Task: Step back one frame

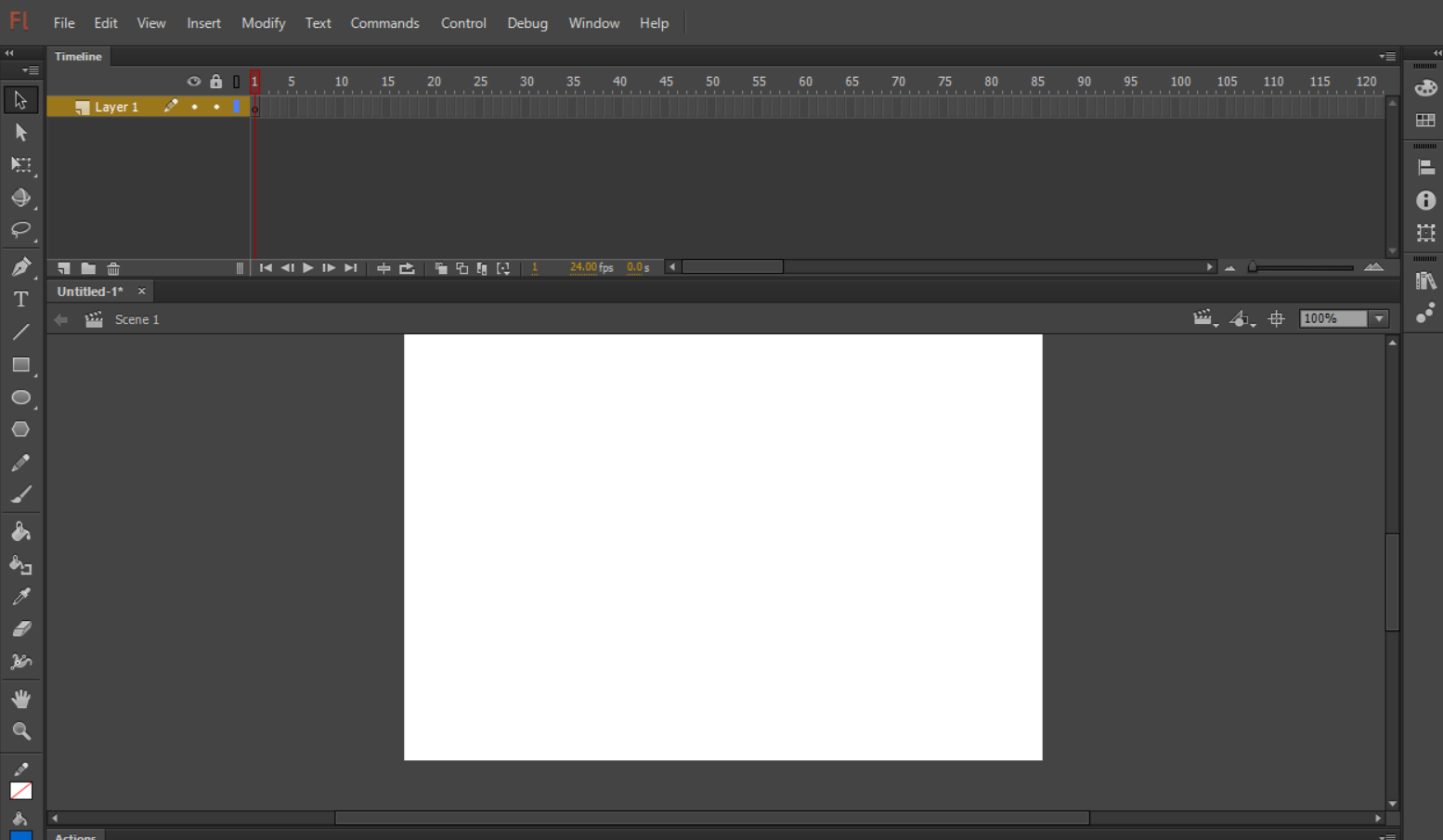Action: tap(287, 268)
